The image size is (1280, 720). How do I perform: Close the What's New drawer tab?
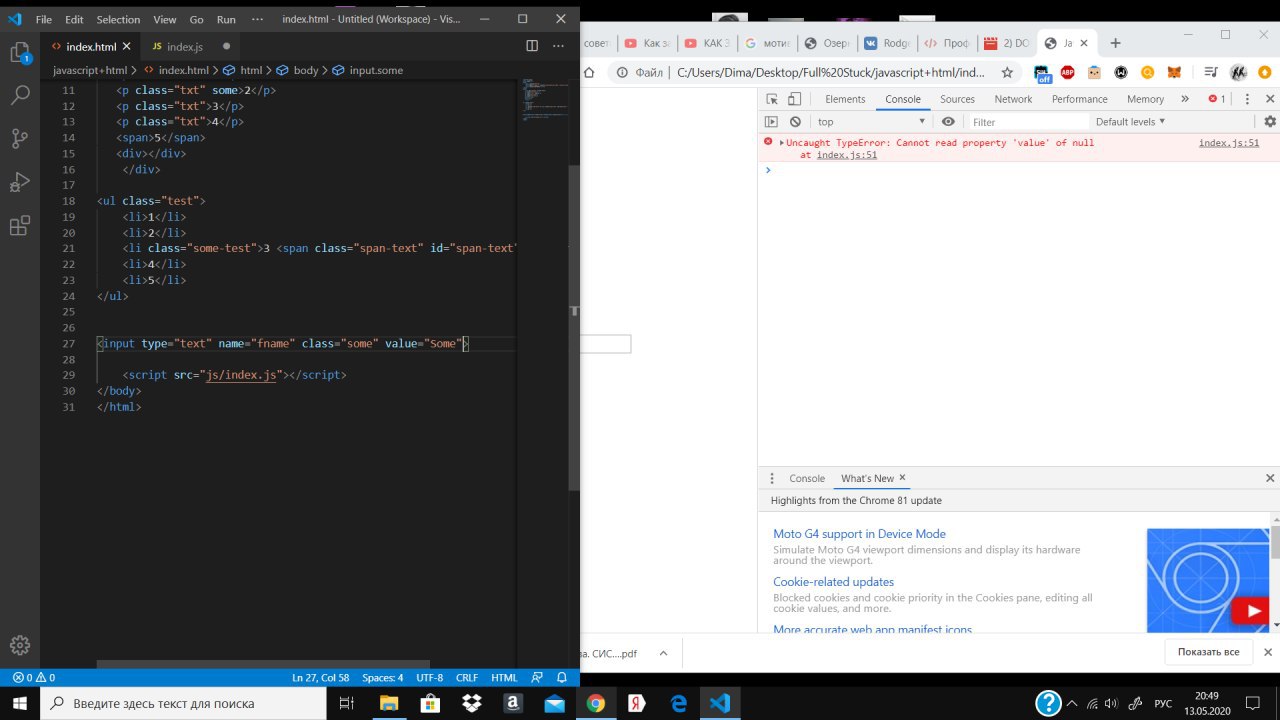point(902,478)
